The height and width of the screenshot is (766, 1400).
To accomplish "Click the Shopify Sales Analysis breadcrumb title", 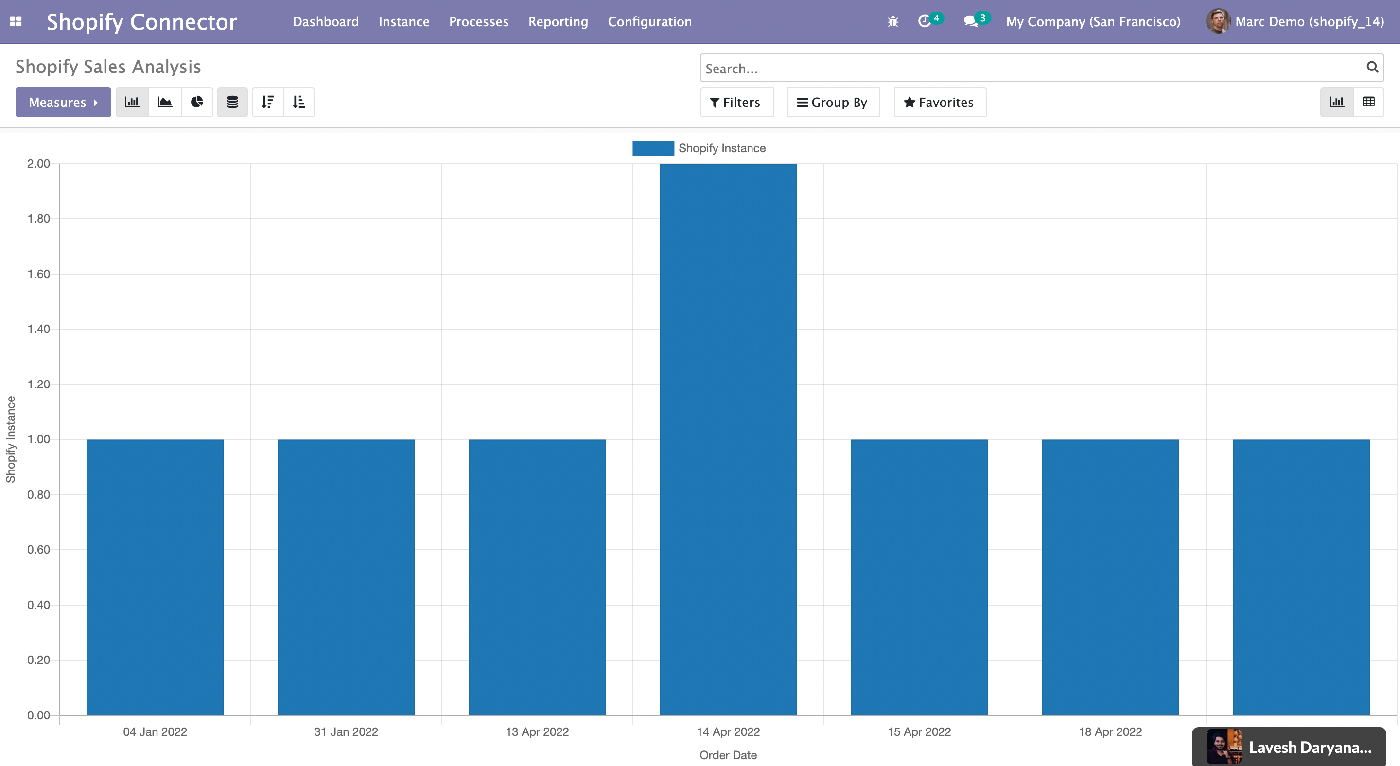I will [108, 67].
